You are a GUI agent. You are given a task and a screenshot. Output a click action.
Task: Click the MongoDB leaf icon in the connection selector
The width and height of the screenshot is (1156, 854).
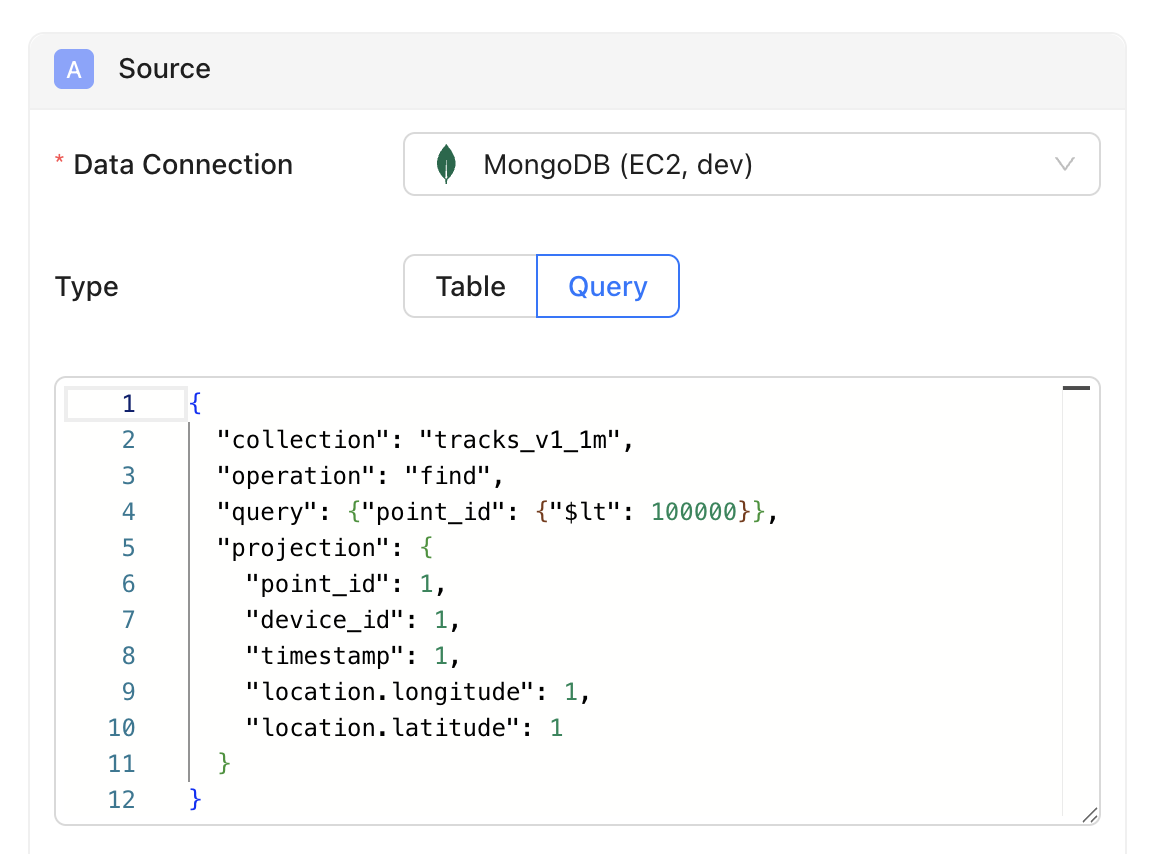[447, 163]
